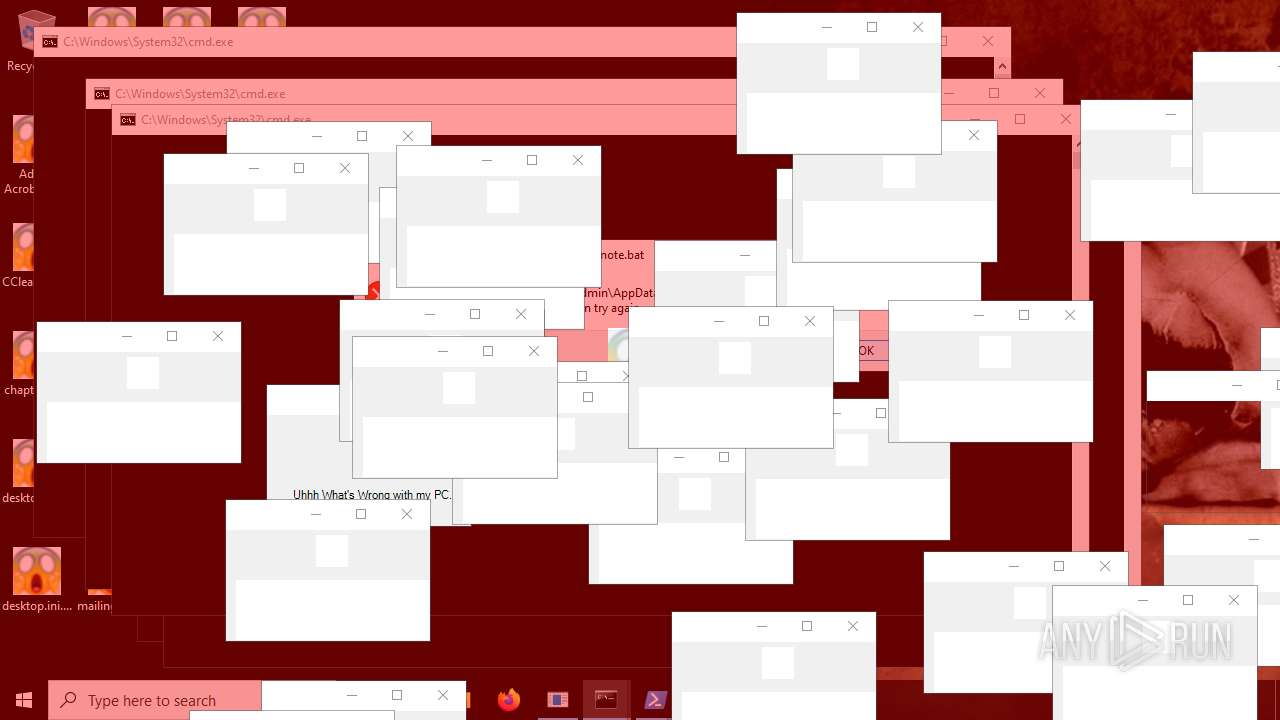Close the blank window overlapping cmd title bars

[918, 27]
